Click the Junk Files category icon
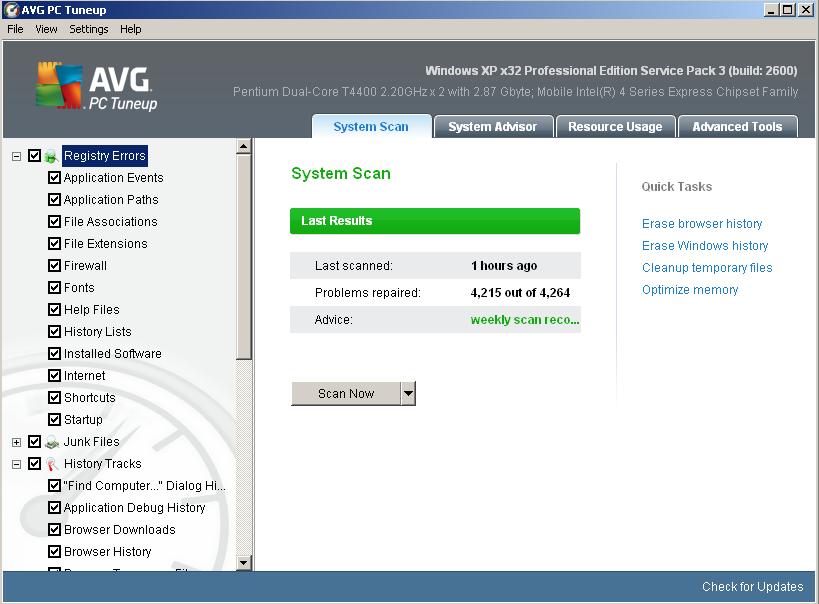Screen dimensions: 819x604 click(51, 442)
